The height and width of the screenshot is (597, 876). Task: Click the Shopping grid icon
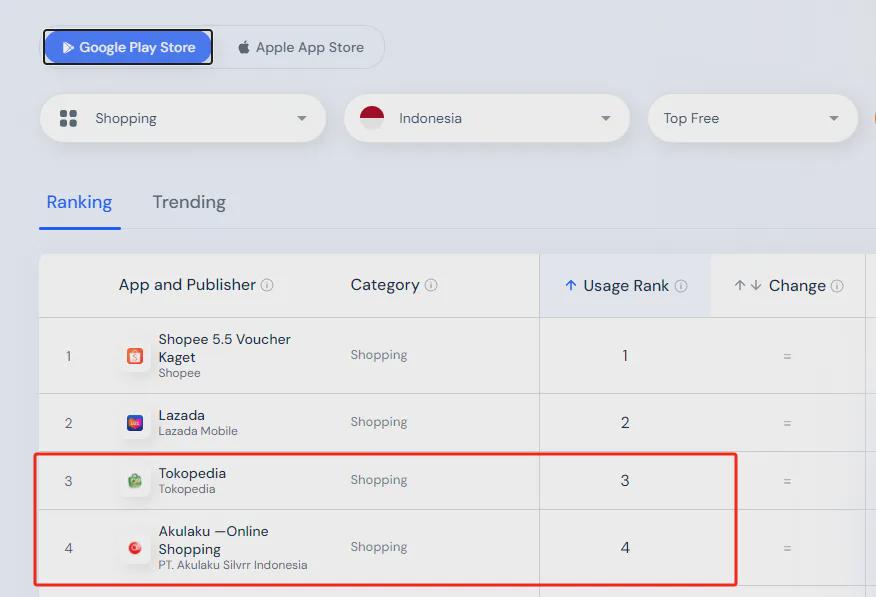pos(68,118)
